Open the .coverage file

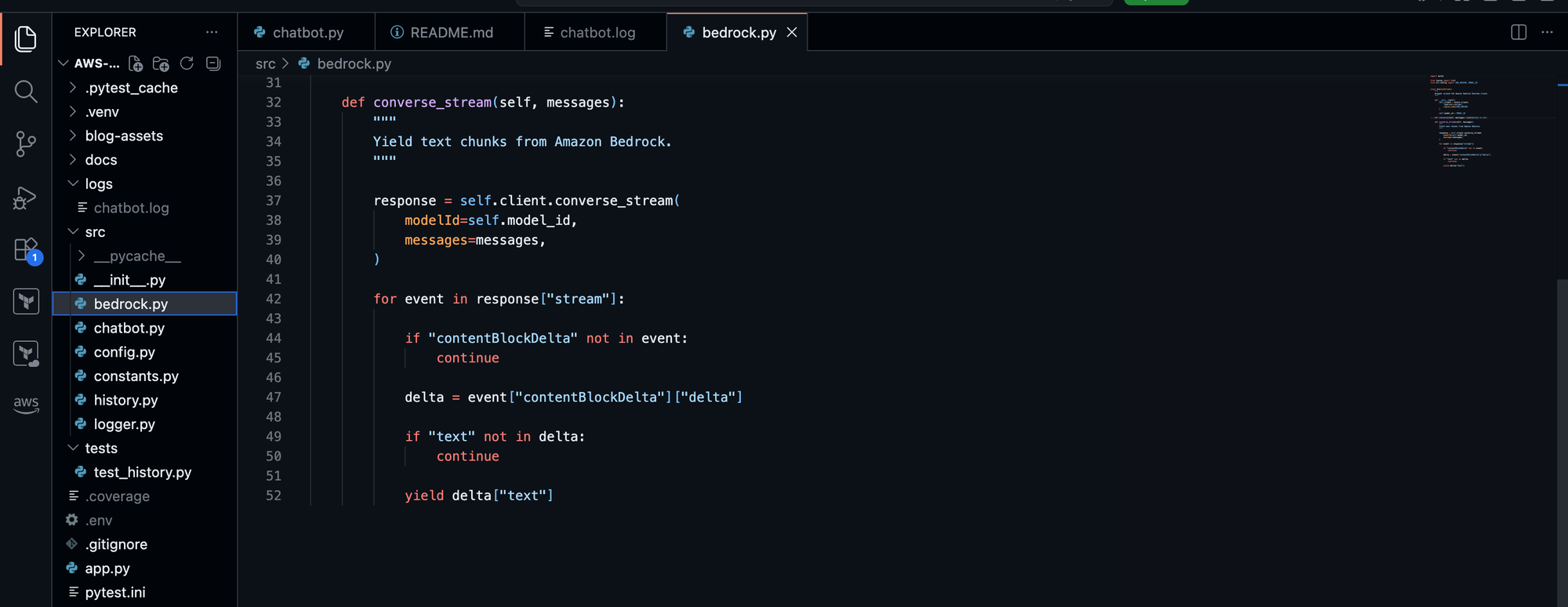tap(145, 496)
